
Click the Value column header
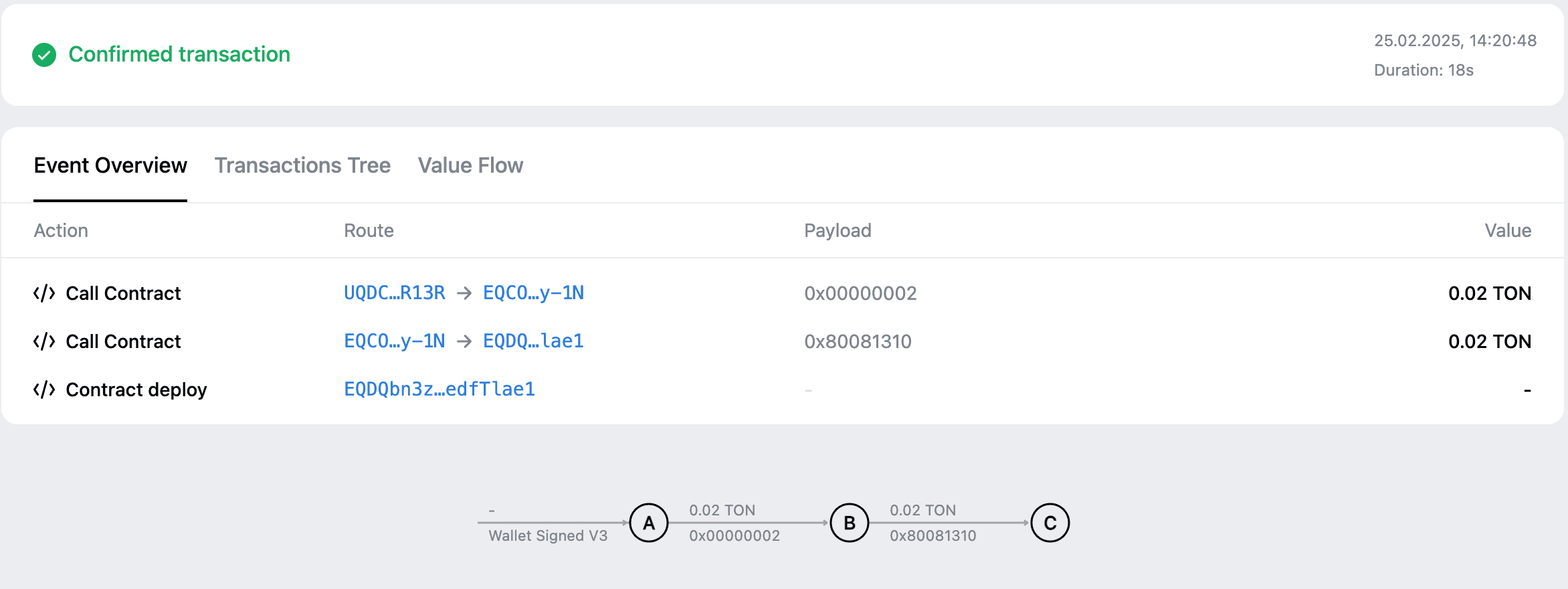1508,230
